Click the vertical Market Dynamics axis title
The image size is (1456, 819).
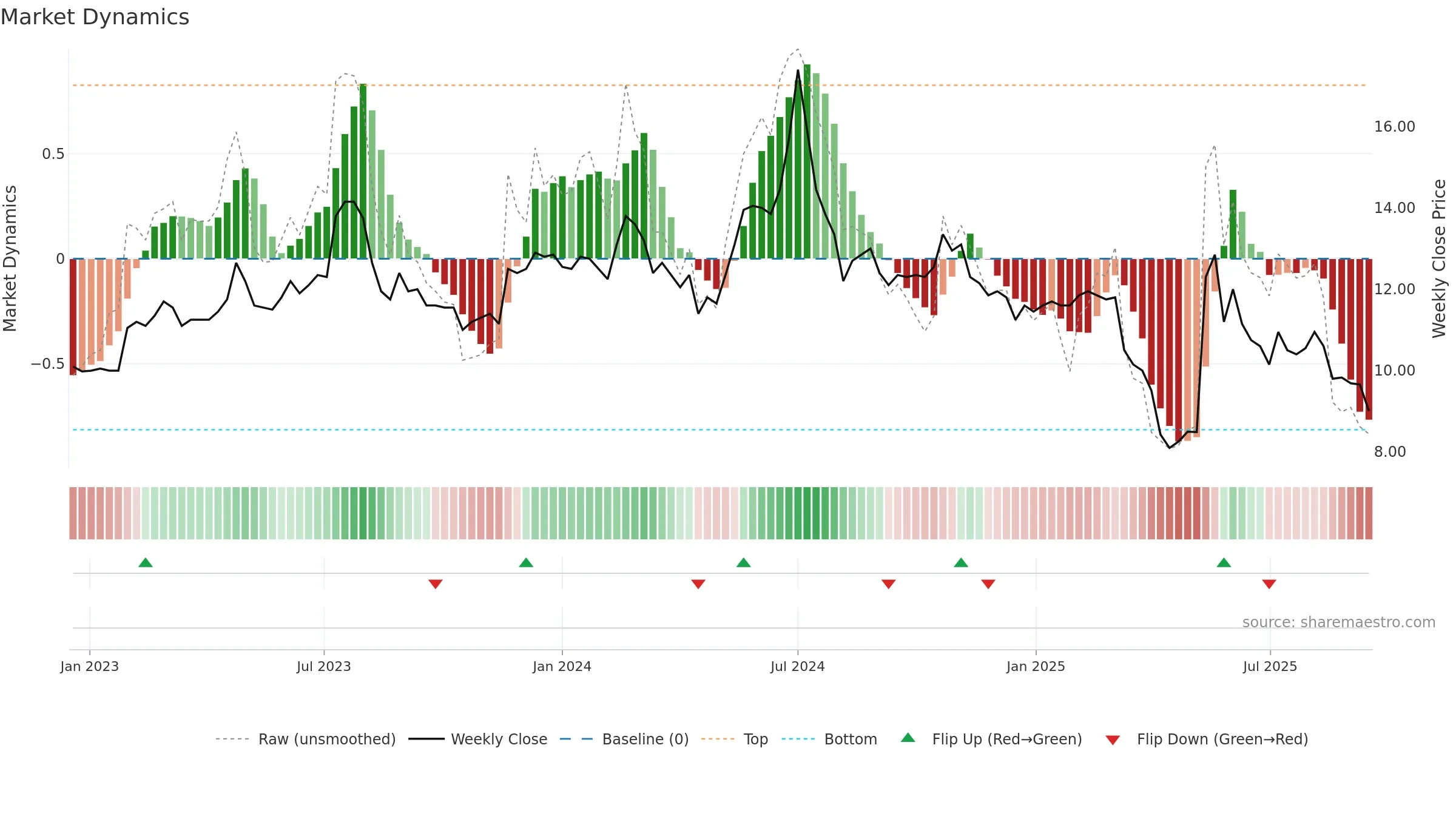click(x=10, y=258)
